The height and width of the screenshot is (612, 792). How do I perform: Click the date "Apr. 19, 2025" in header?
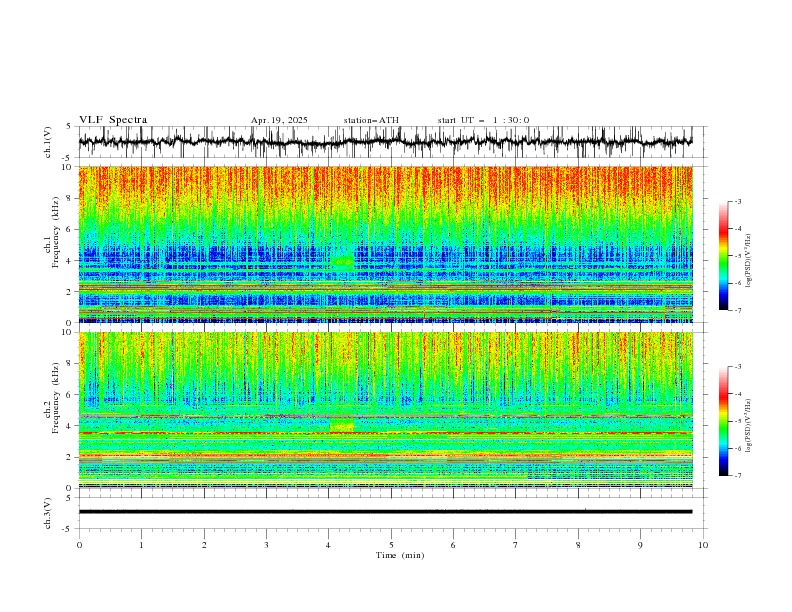(x=279, y=120)
